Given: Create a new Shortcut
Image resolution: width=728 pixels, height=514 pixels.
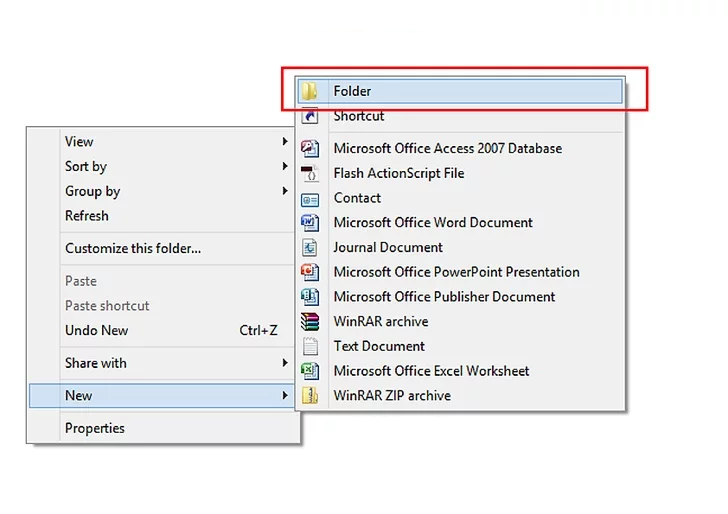Looking at the screenshot, I should click(358, 116).
